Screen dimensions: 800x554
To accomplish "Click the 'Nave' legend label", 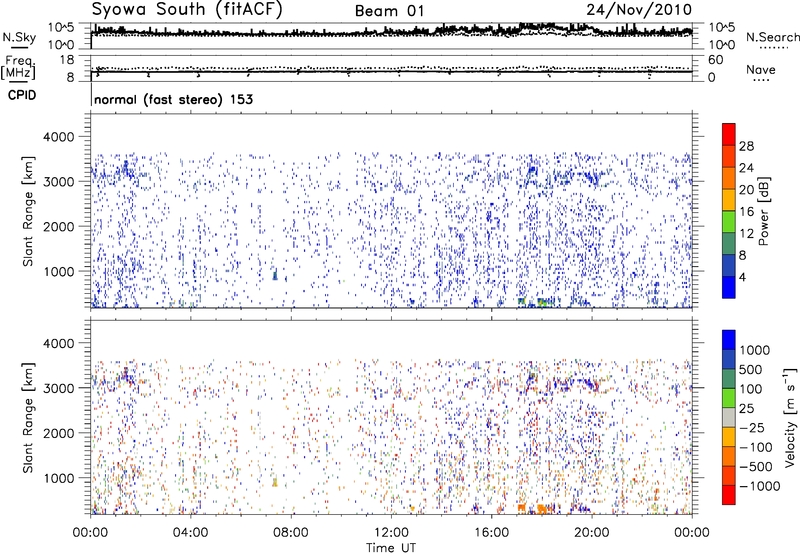I will (x=761, y=69).
